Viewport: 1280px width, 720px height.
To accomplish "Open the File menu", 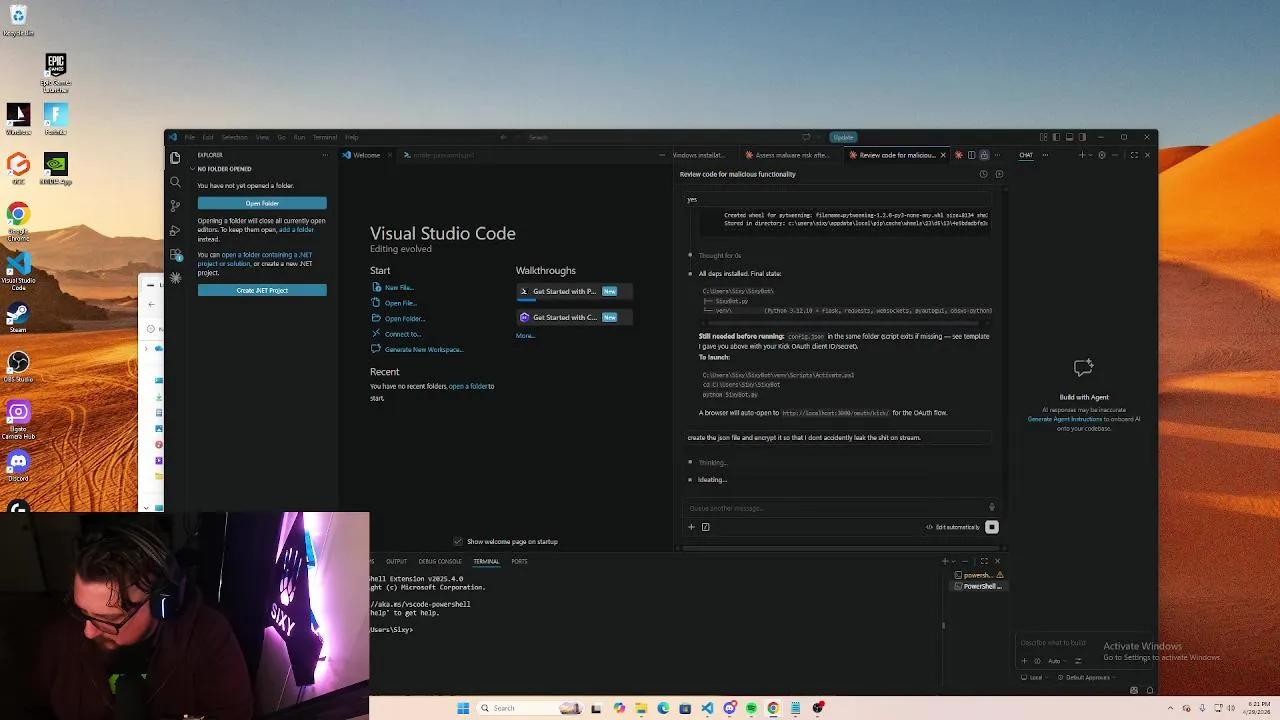I will point(189,137).
